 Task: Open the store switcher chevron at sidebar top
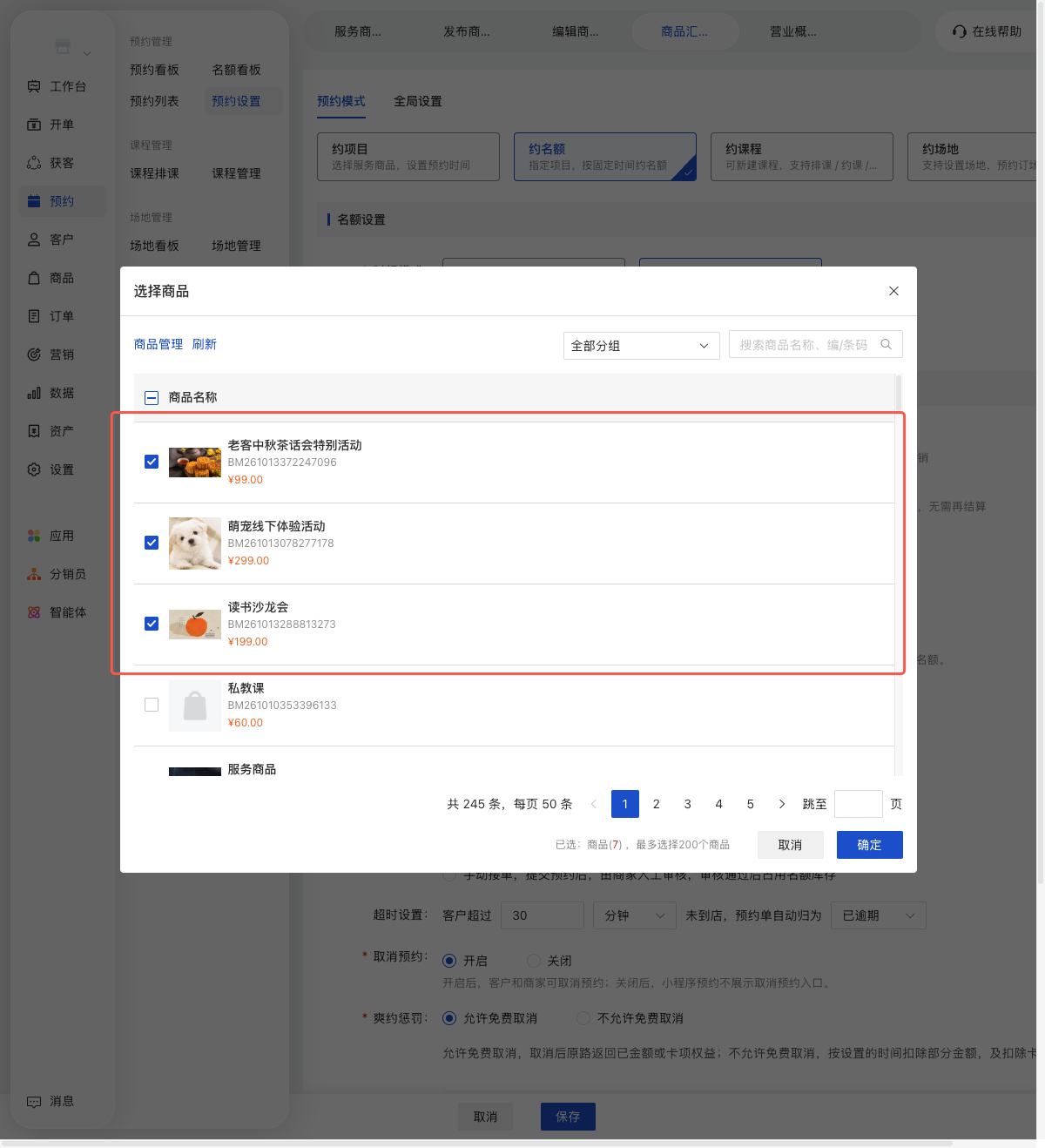(x=87, y=53)
